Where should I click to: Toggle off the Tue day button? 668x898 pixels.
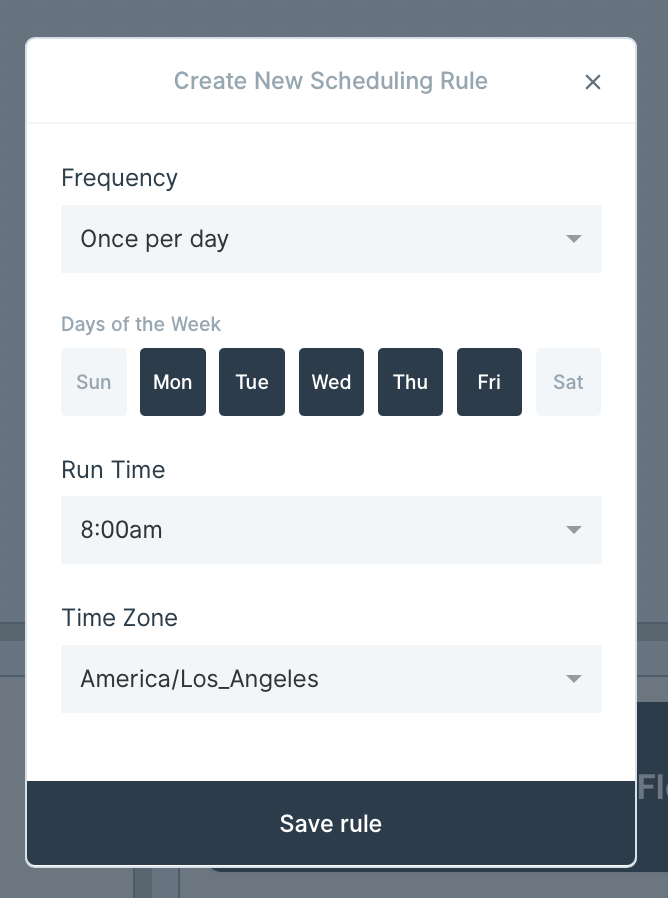(252, 382)
